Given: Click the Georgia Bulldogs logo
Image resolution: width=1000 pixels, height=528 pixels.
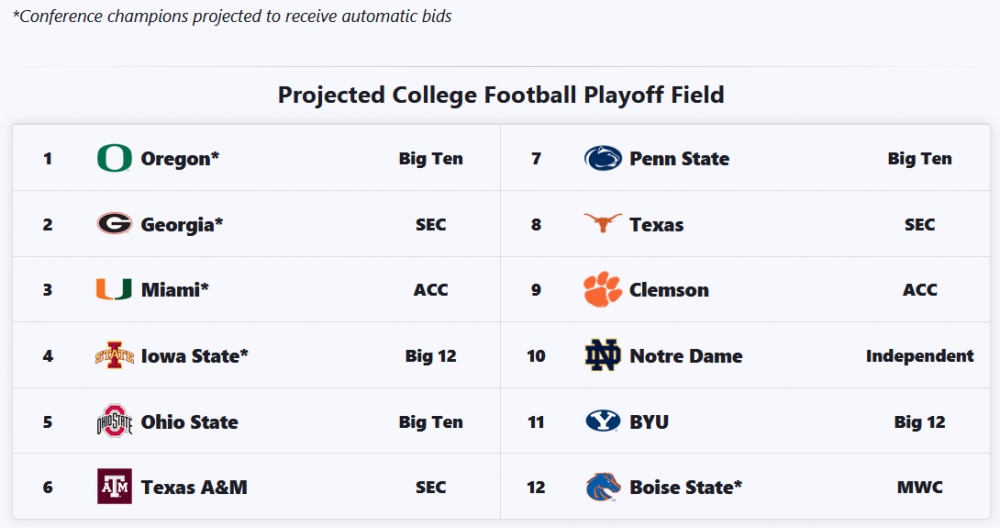Looking at the screenshot, I should click(x=114, y=224).
